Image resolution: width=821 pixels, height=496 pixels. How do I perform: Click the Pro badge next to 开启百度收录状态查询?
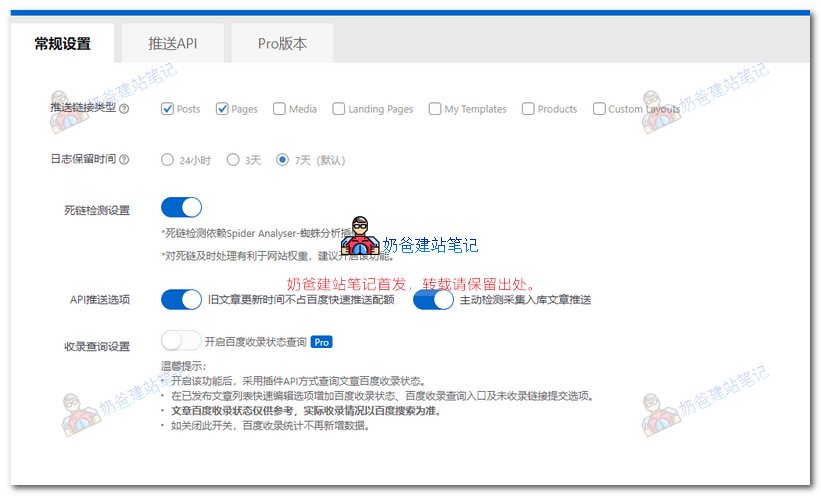321,341
